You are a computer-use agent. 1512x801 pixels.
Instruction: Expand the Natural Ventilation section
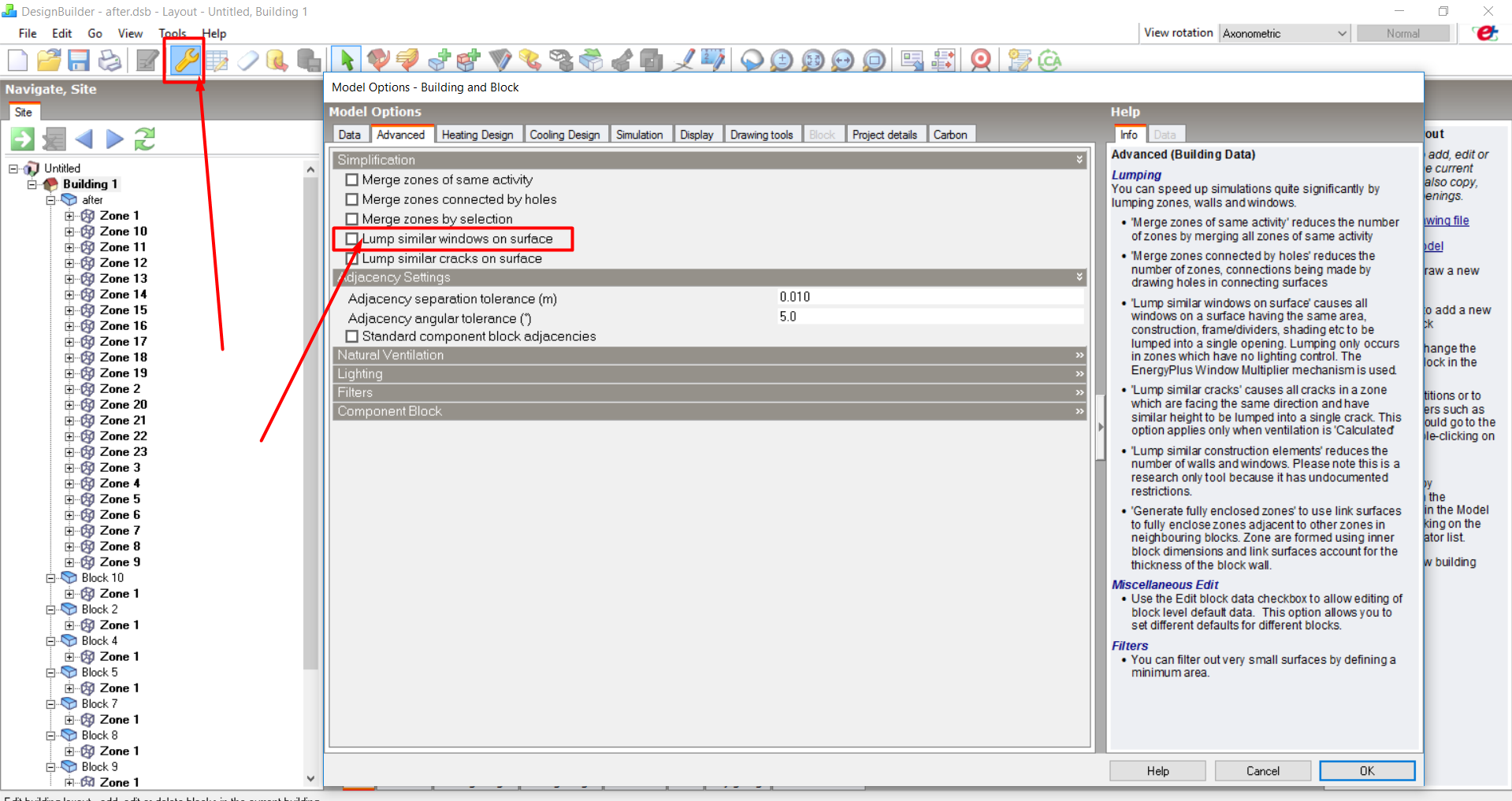click(709, 355)
